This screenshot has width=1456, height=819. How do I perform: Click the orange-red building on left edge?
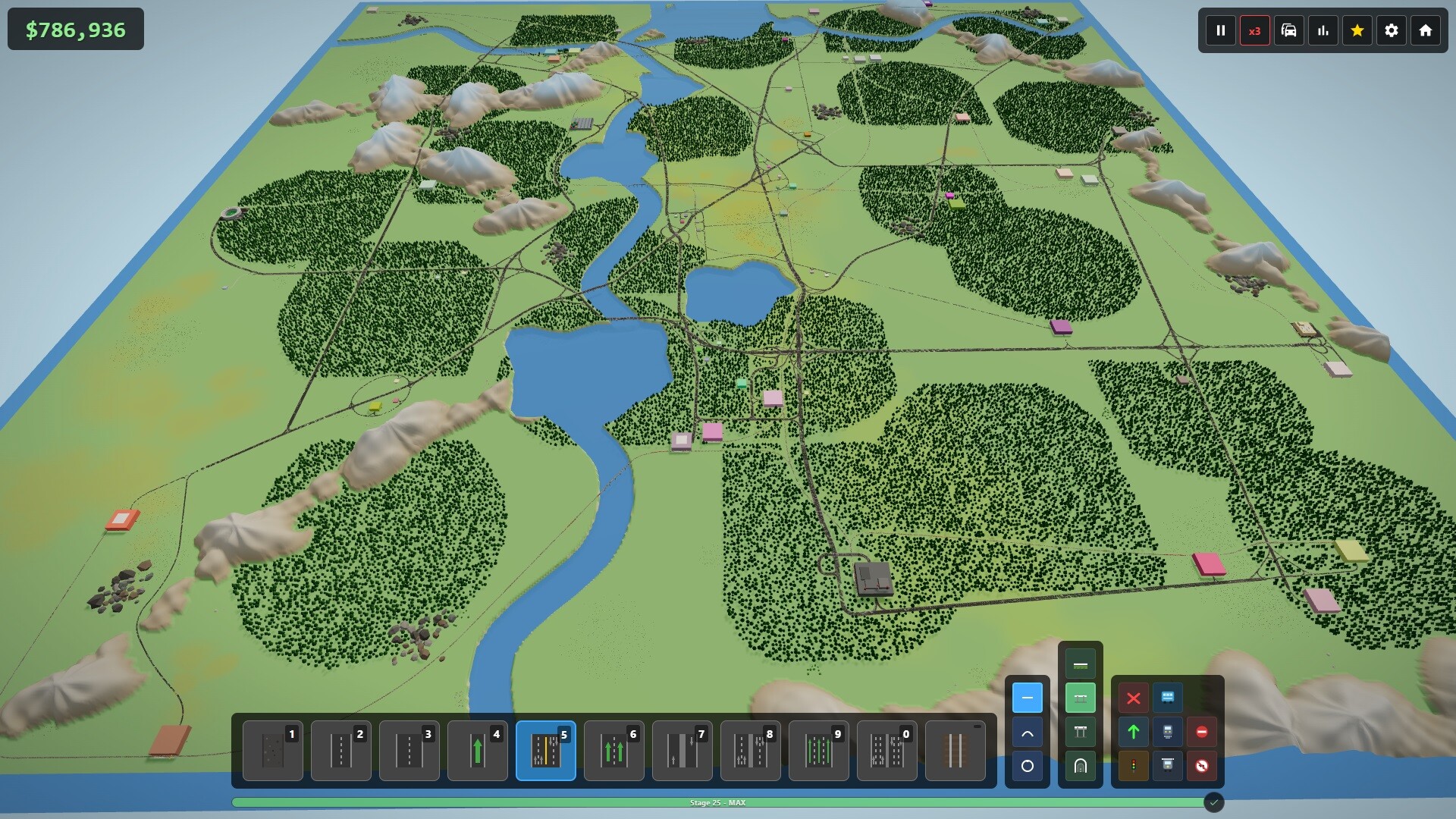pos(122,519)
